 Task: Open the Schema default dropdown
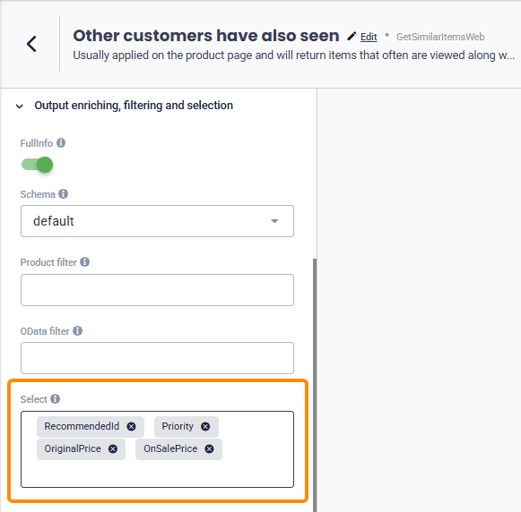pyautogui.click(x=157, y=221)
